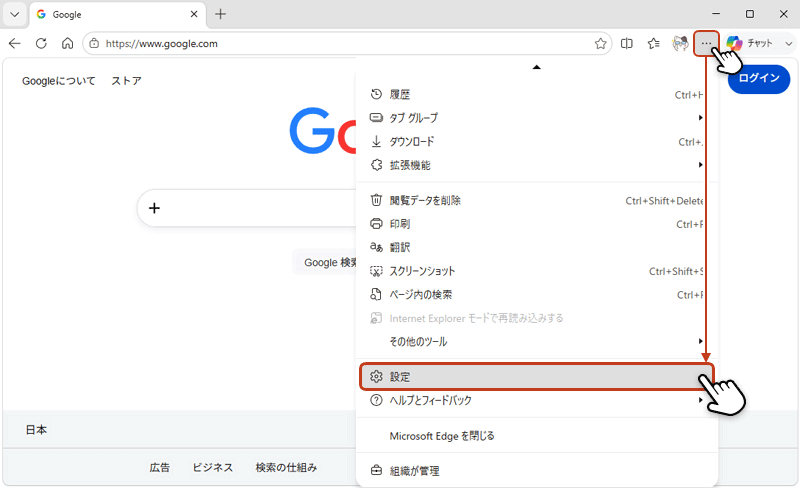Expand the タブ グループ submenu arrow

coord(701,118)
